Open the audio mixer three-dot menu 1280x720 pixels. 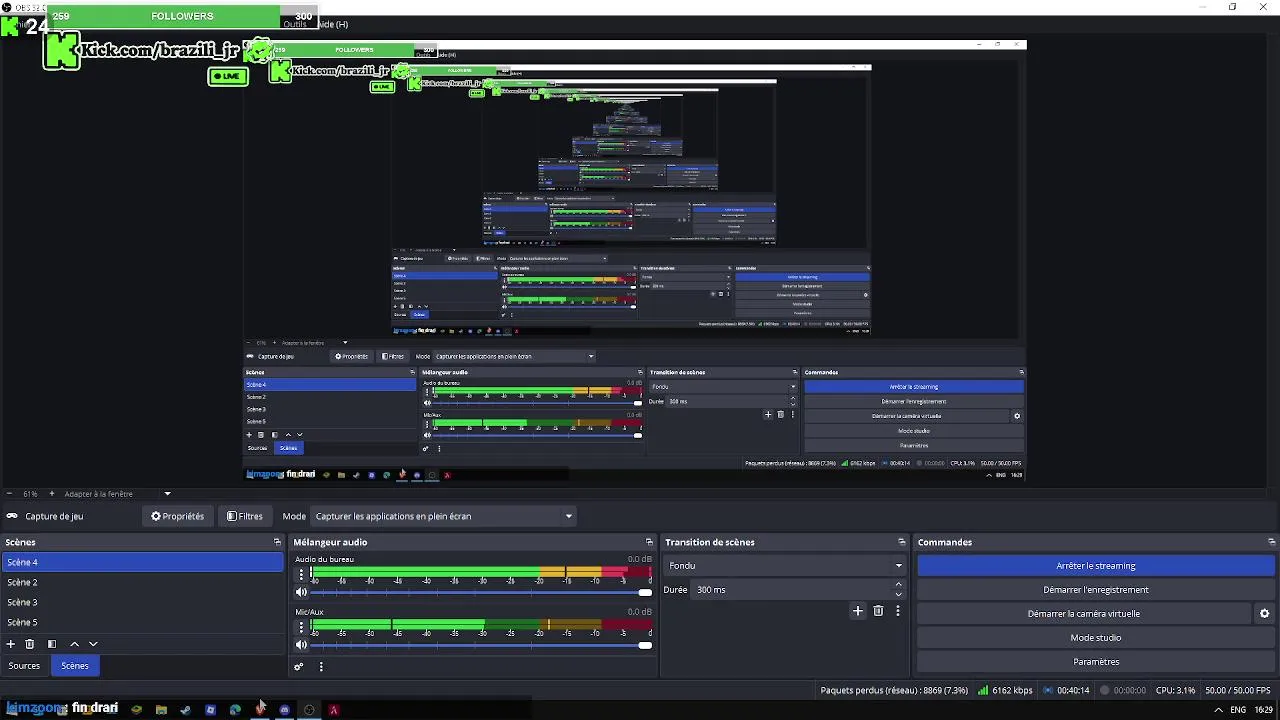(x=321, y=666)
